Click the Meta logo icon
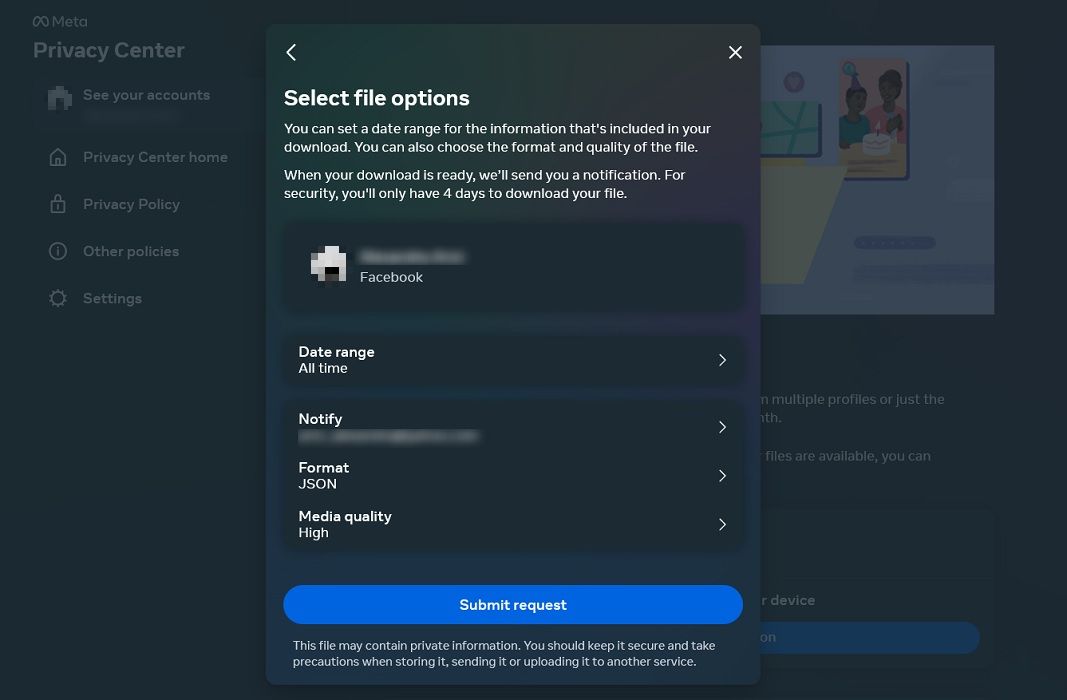Viewport: 1067px width, 700px height. coord(40,20)
